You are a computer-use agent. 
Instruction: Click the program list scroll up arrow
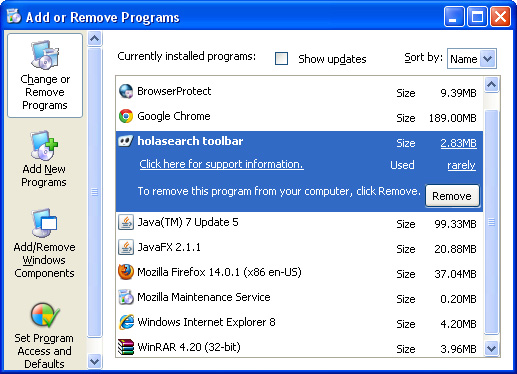coord(491,85)
